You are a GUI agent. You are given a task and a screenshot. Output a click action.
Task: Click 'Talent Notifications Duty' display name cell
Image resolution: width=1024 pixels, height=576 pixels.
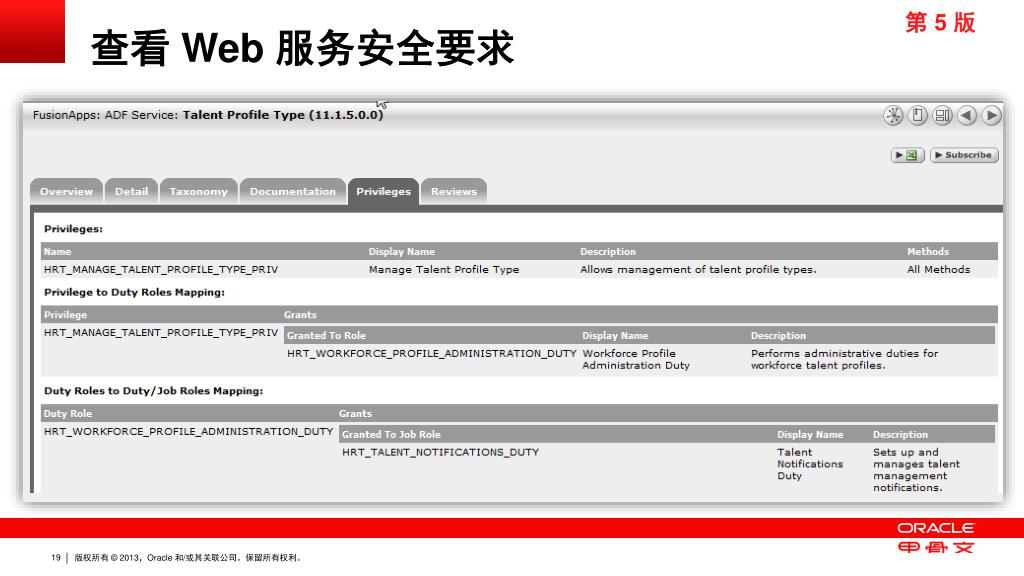810,464
